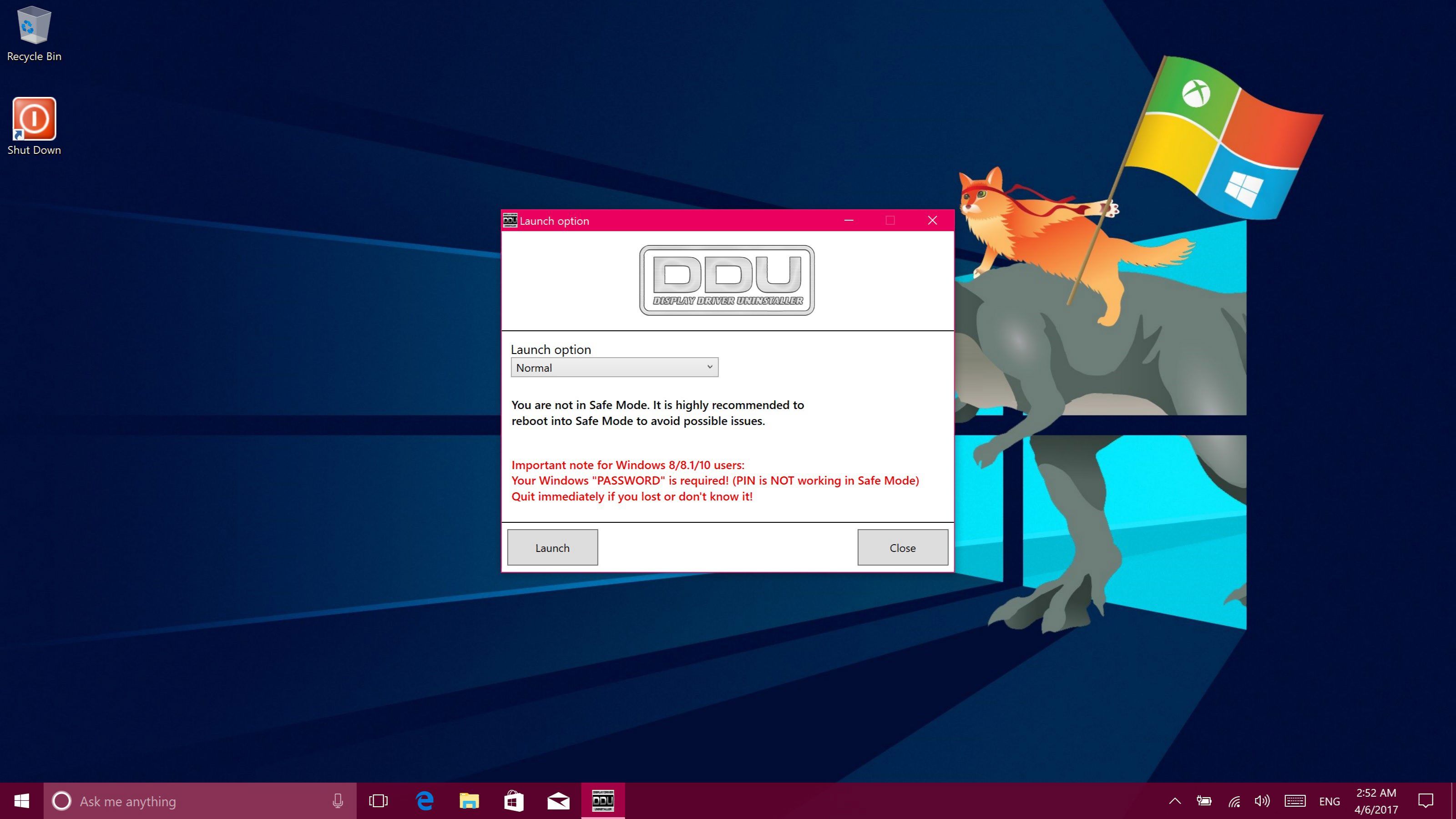Show hidden system tray icons
Screen dimensions: 1456x819
[x=1175, y=801]
